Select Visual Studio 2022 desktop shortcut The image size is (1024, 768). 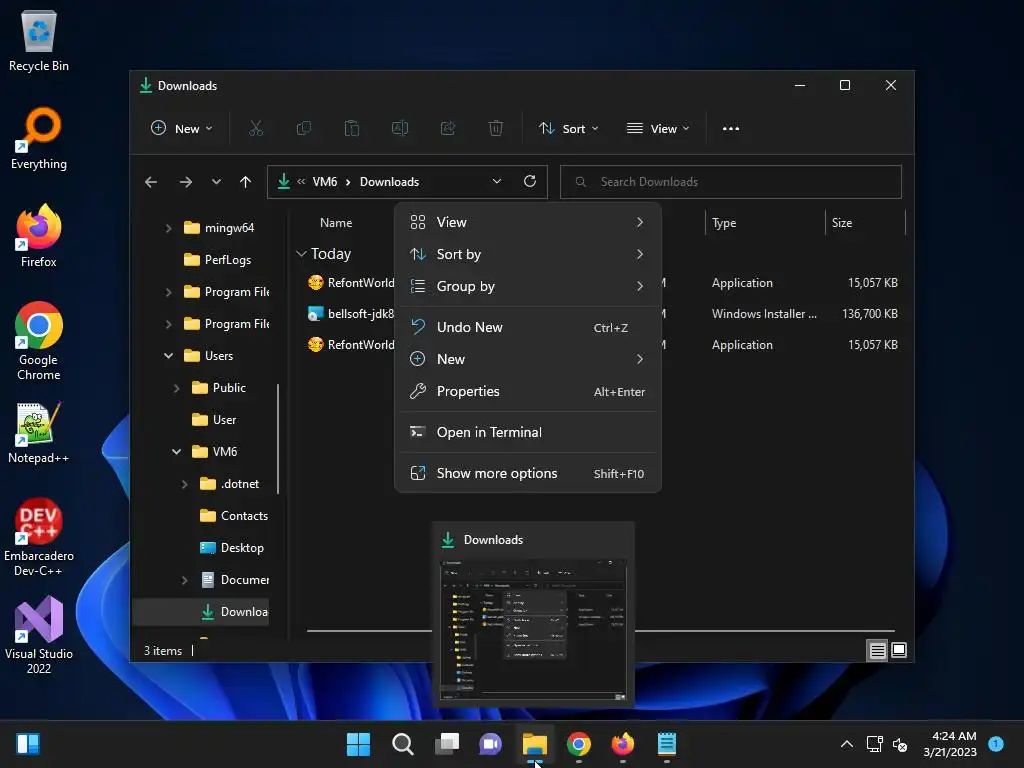[x=39, y=635]
